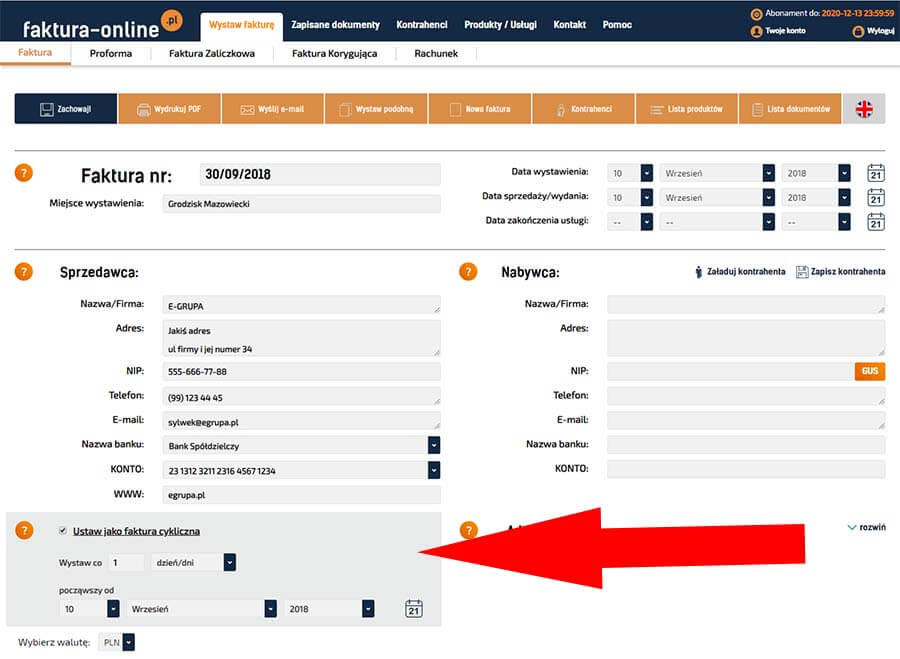Open Kontrahenci from orange toolbar
The image size is (900, 659).
pos(583,108)
